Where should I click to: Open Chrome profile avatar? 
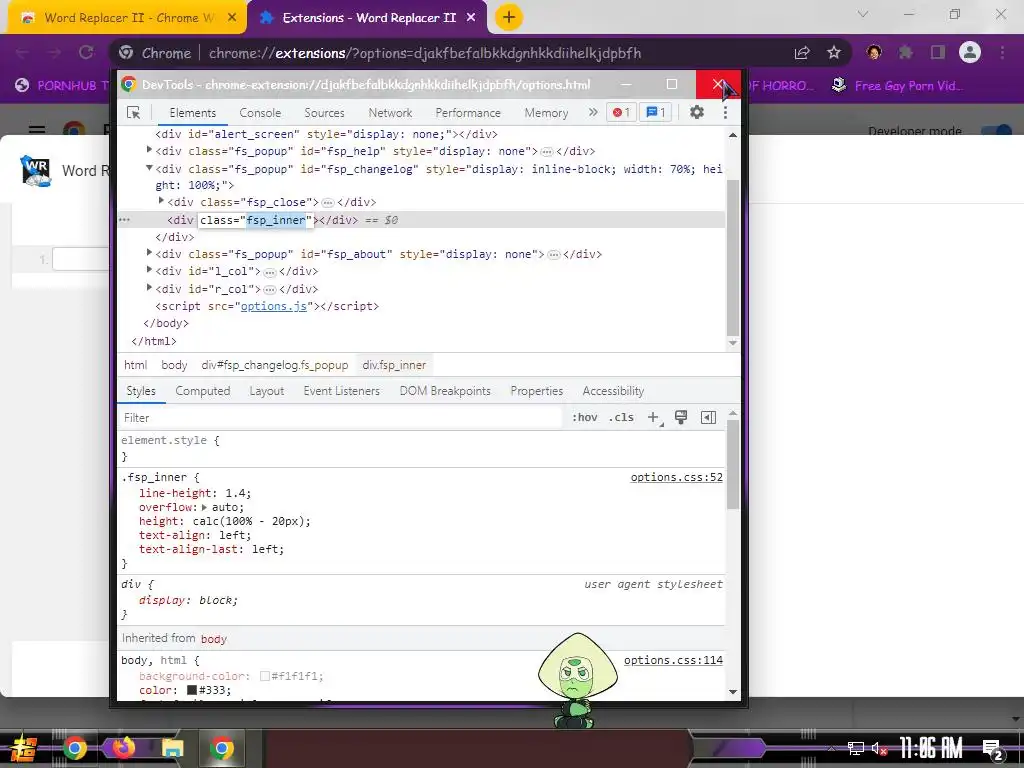pos(970,52)
